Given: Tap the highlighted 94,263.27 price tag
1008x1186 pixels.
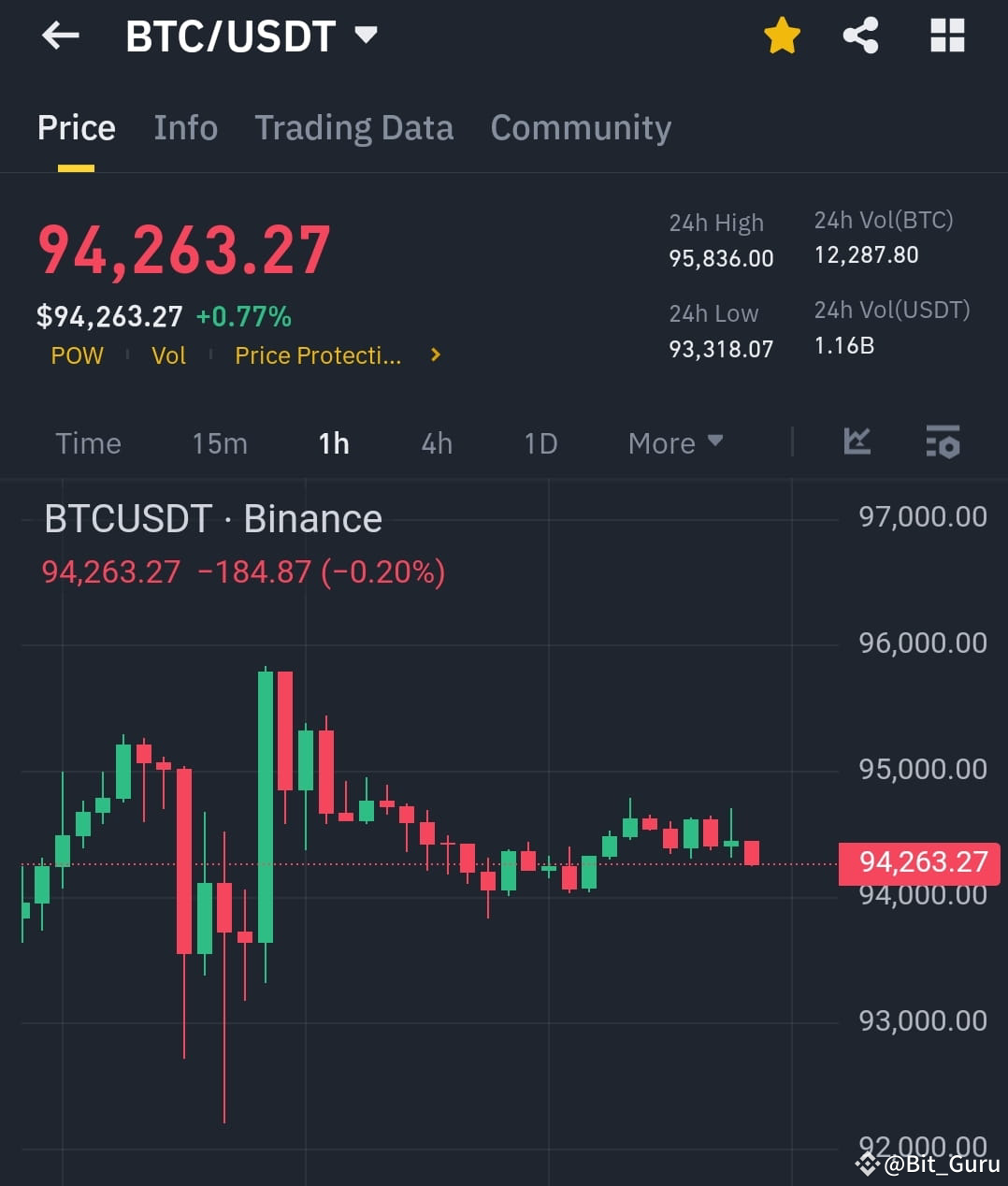Looking at the screenshot, I should (921, 862).
